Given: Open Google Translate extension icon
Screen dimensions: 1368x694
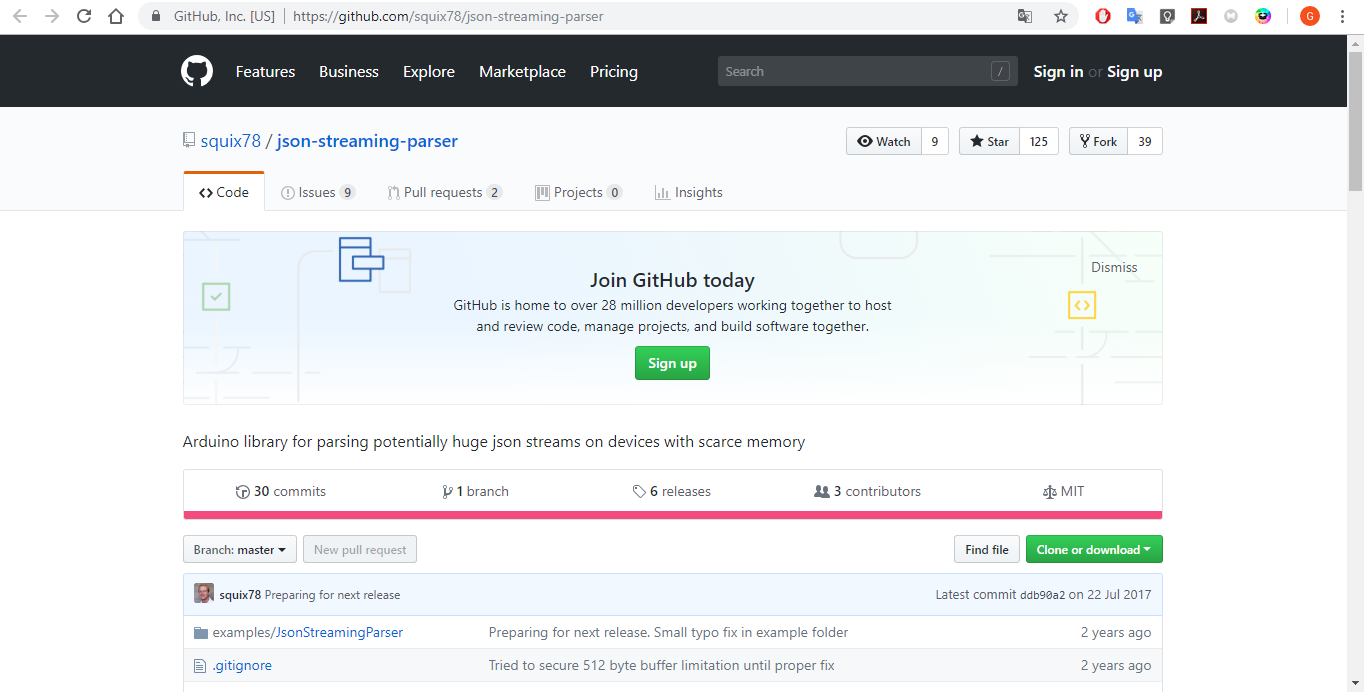Looking at the screenshot, I should click(x=1135, y=16).
